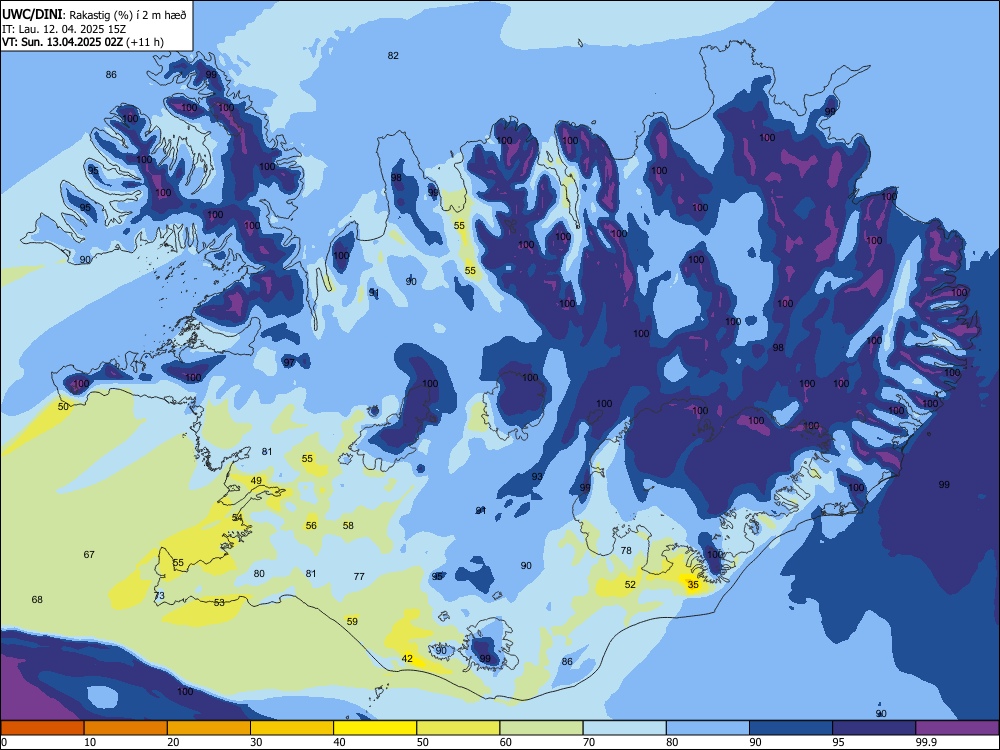Select the 30–40 golden legend swatch
Image resolution: width=1000 pixels, height=750 pixels.
click(292, 728)
